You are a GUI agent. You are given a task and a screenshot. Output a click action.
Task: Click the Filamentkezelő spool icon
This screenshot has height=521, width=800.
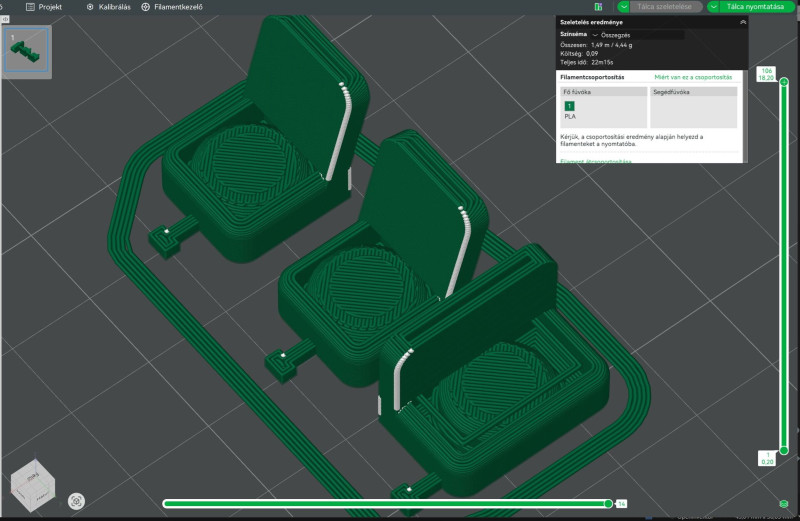(145, 7)
